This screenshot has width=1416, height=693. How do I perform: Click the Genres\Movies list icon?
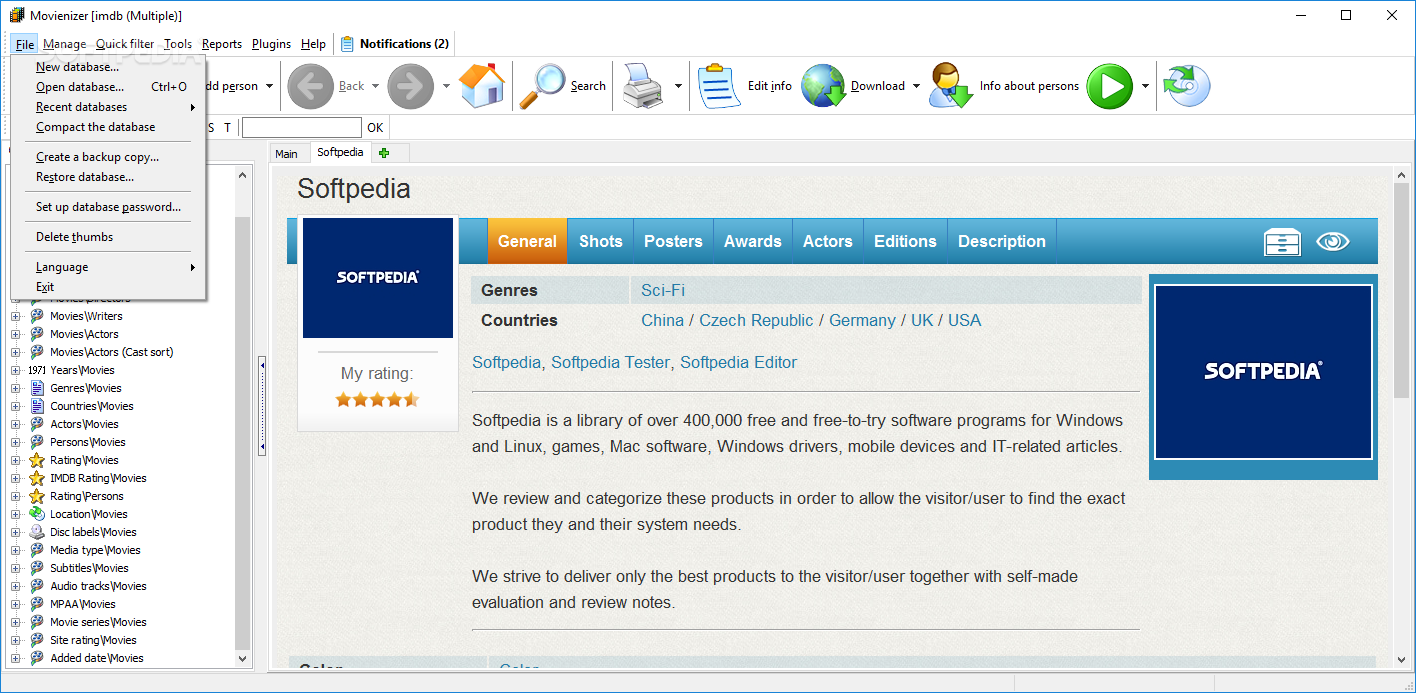click(x=37, y=388)
